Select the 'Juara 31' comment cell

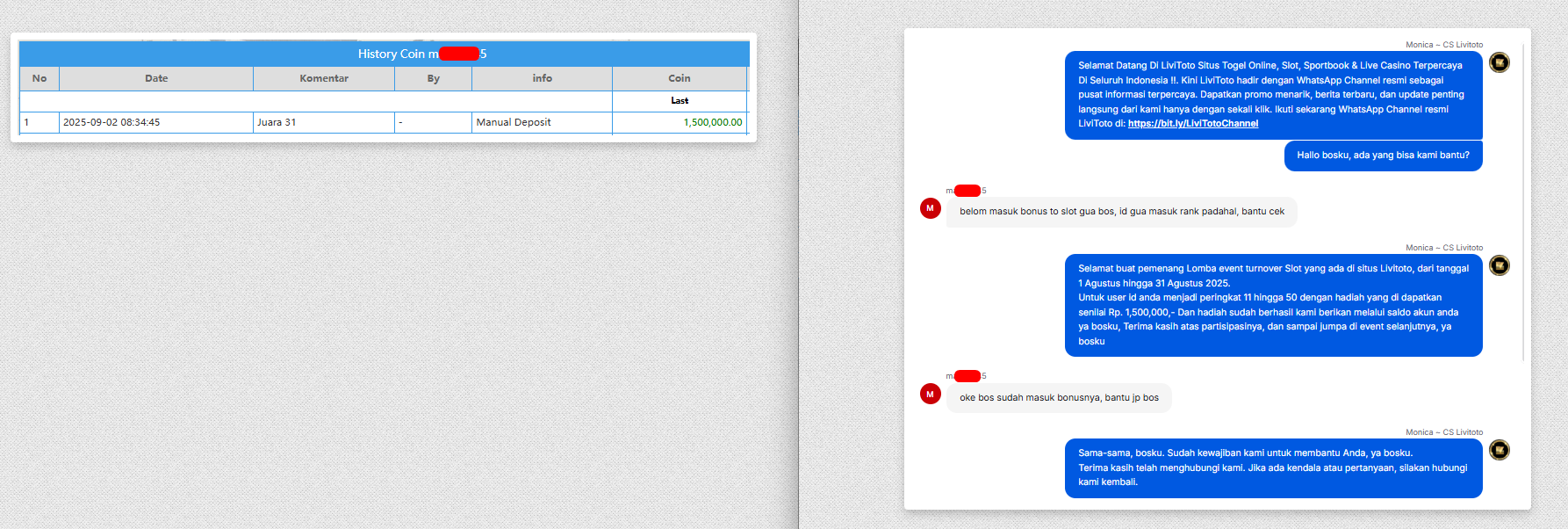324,123
